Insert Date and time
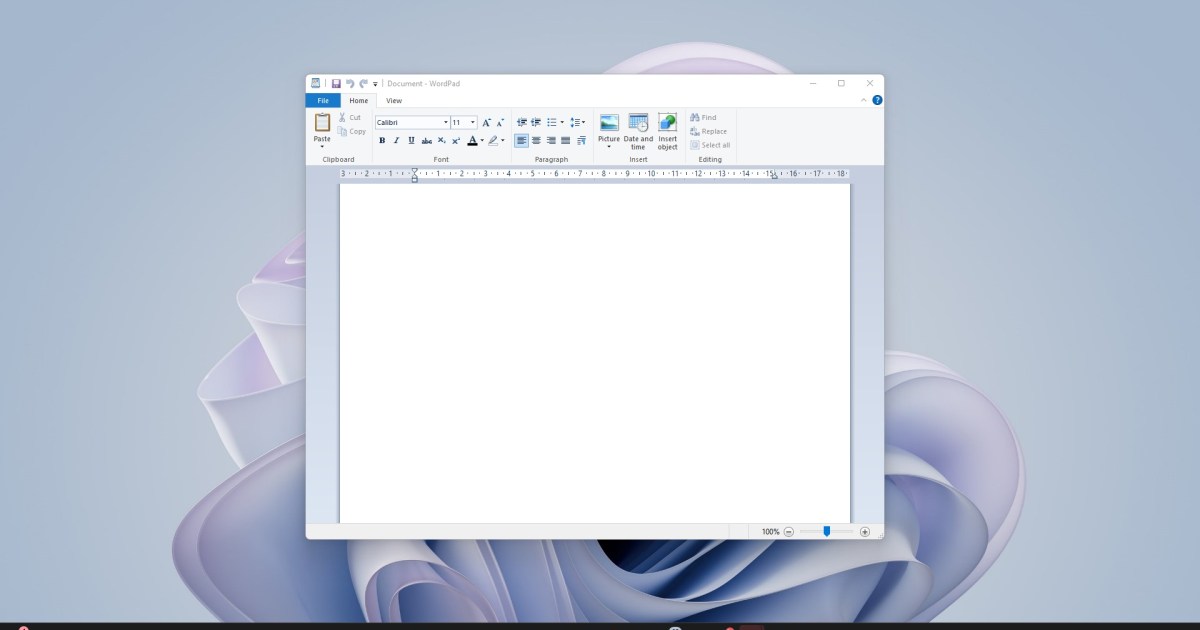This screenshot has height=630, width=1200. pos(638,123)
